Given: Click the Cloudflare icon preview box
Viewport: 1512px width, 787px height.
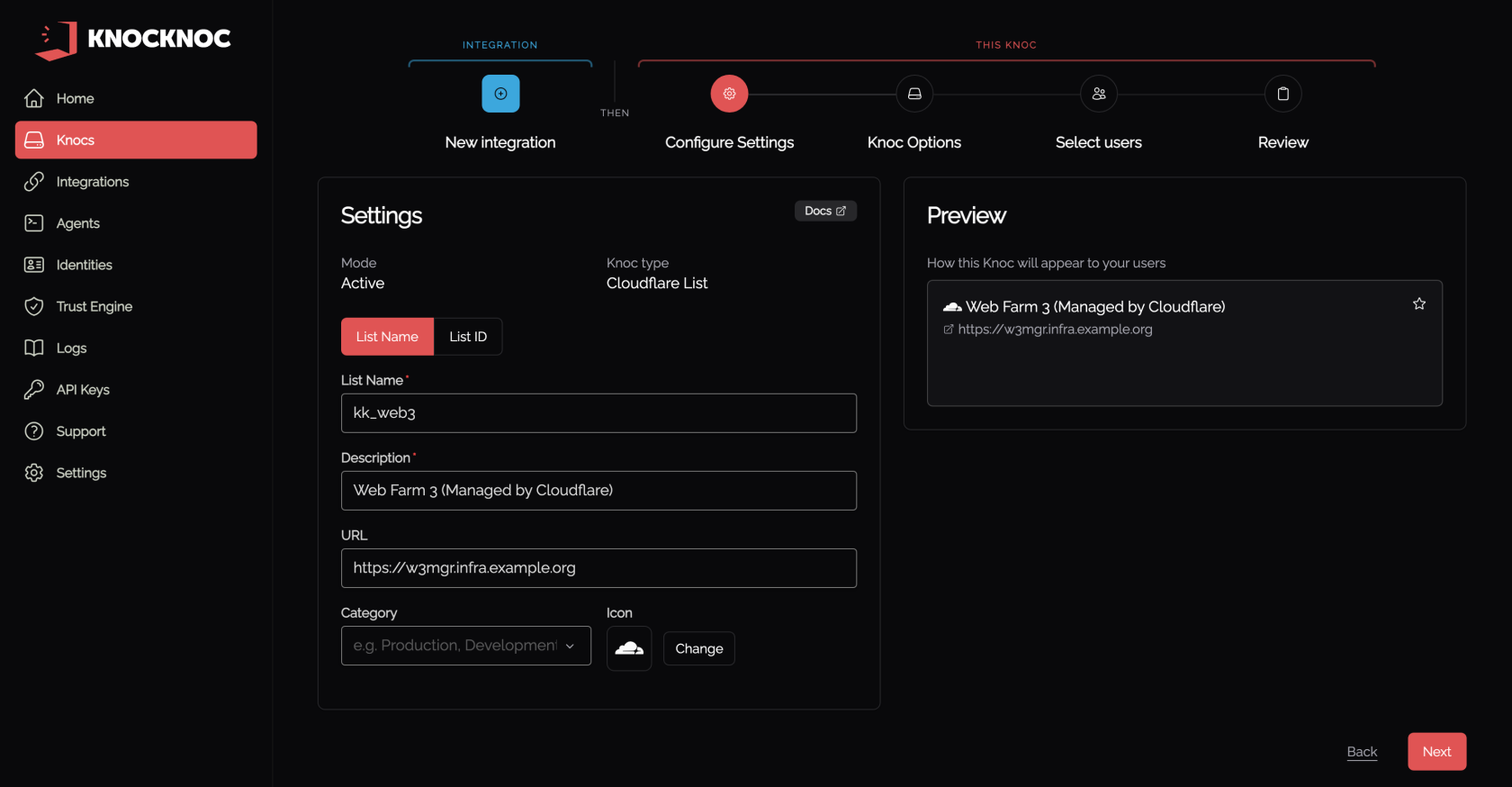Looking at the screenshot, I should point(629,648).
